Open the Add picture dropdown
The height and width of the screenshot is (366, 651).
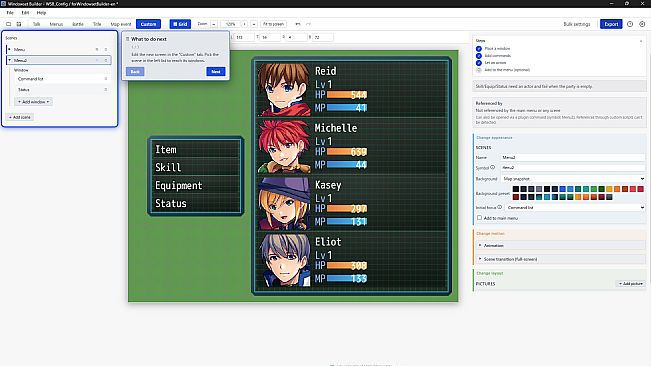[631, 283]
